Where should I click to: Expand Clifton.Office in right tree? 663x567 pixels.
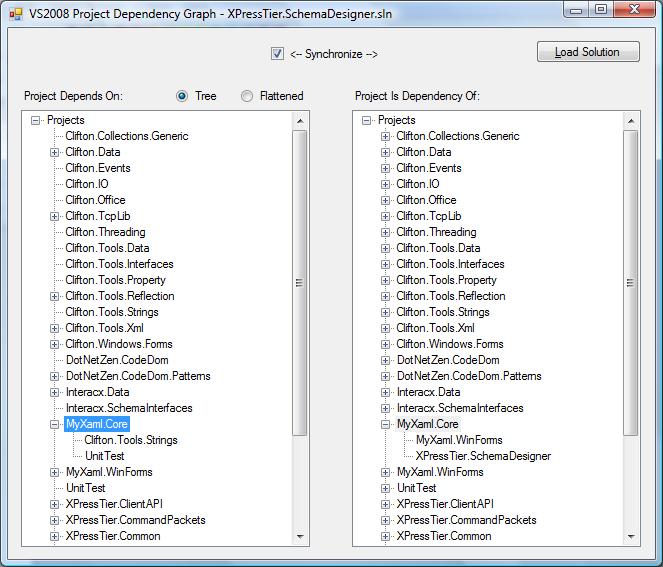(385, 200)
